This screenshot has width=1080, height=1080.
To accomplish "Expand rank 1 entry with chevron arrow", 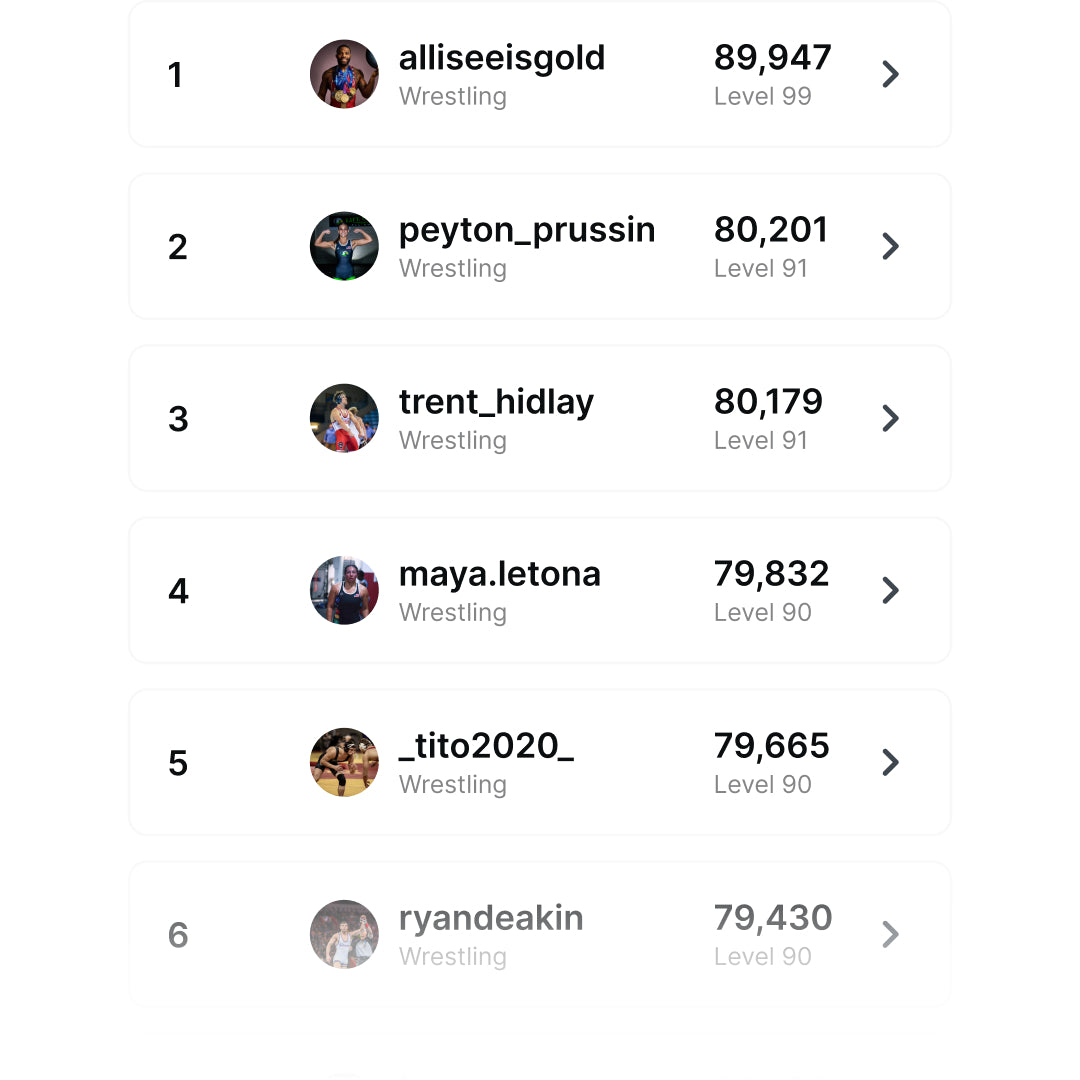I will click(890, 74).
